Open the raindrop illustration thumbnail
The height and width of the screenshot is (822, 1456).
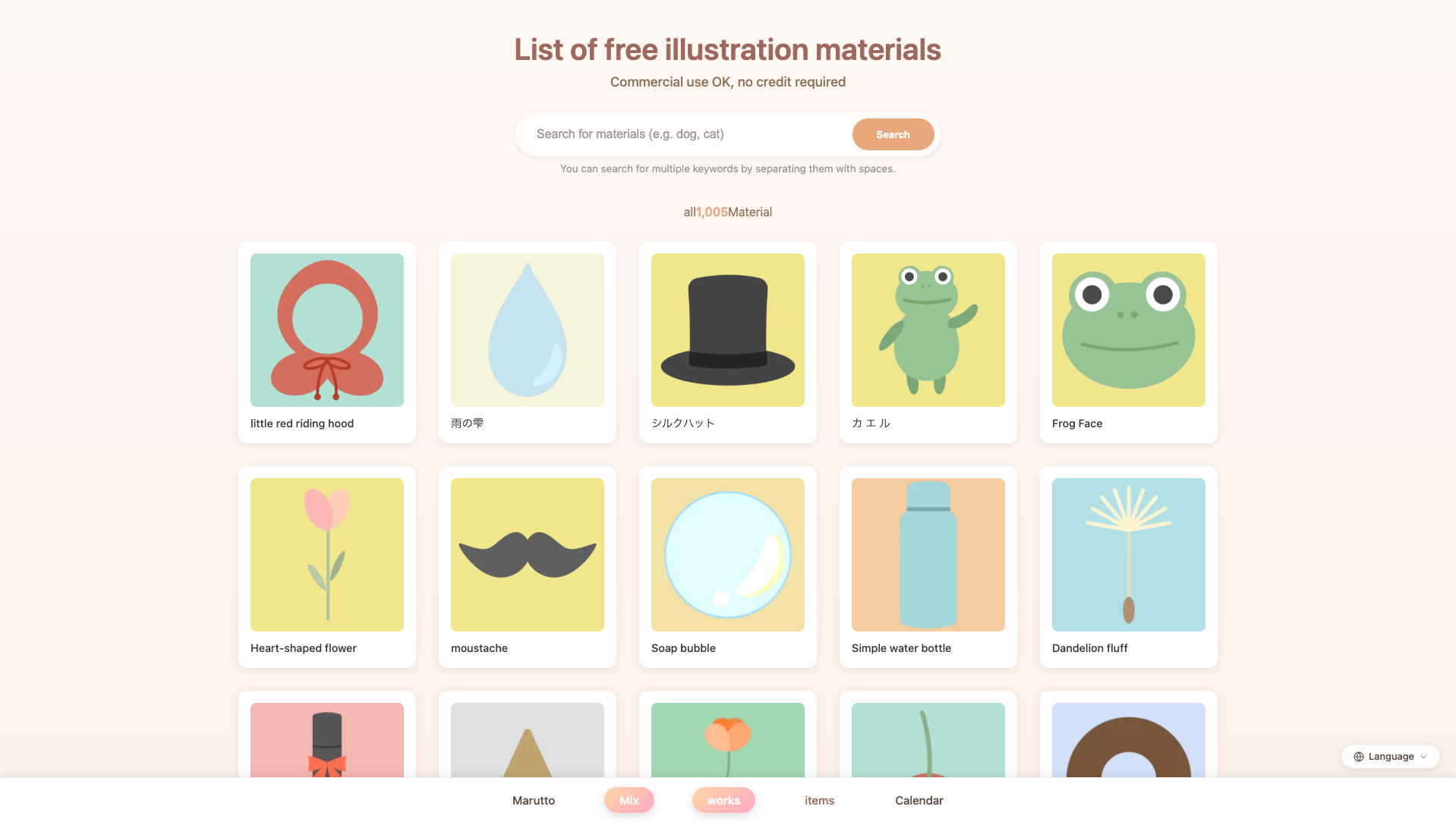pyautogui.click(x=528, y=330)
